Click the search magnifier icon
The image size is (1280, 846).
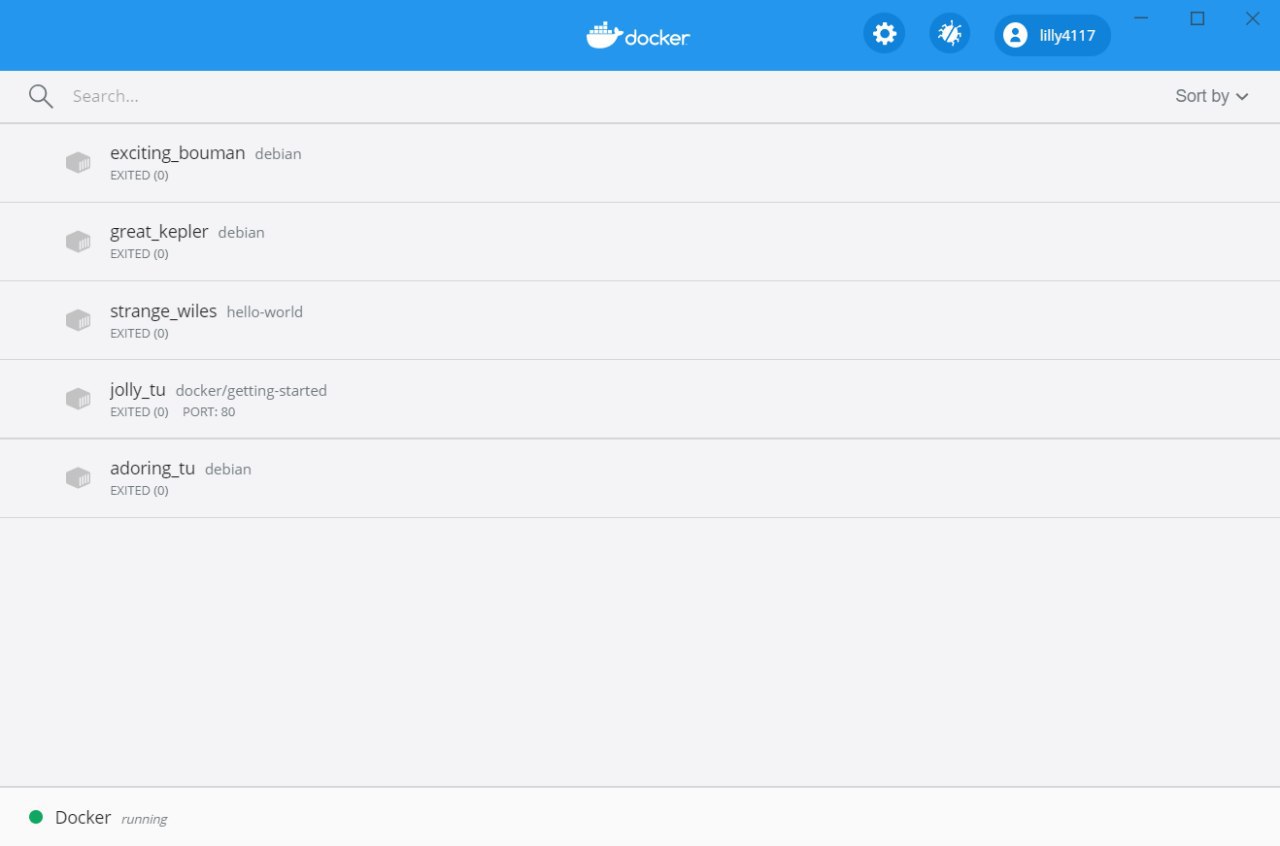tap(41, 96)
